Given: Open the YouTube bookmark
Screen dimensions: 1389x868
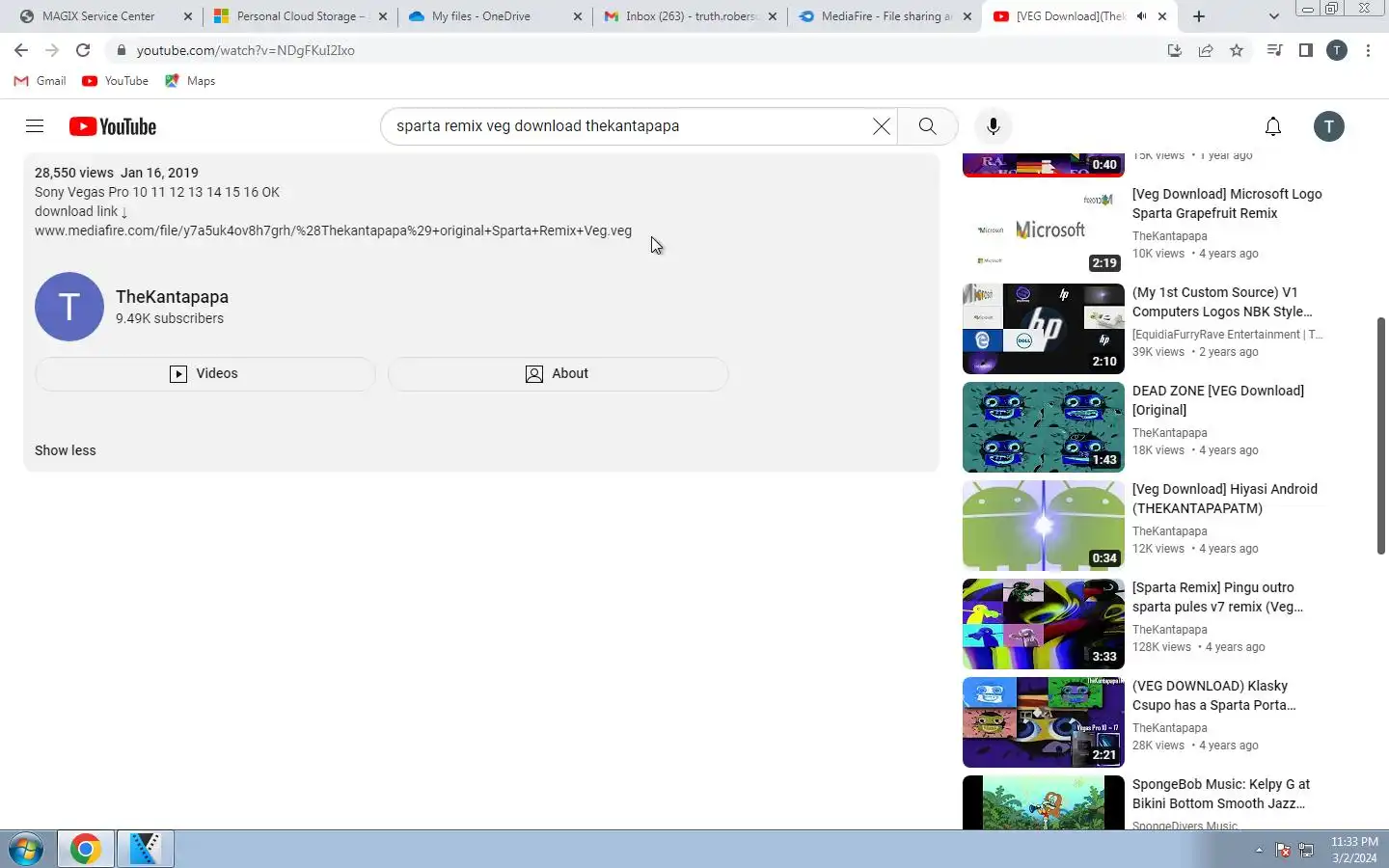Looking at the screenshot, I should (x=115, y=81).
